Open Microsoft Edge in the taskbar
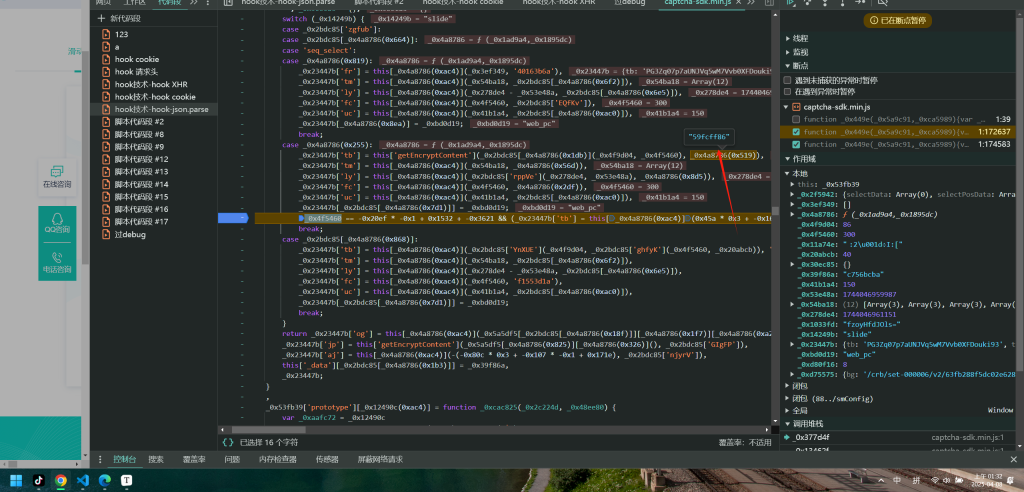Image resolution: width=1024 pixels, height=492 pixels. click(x=105, y=480)
